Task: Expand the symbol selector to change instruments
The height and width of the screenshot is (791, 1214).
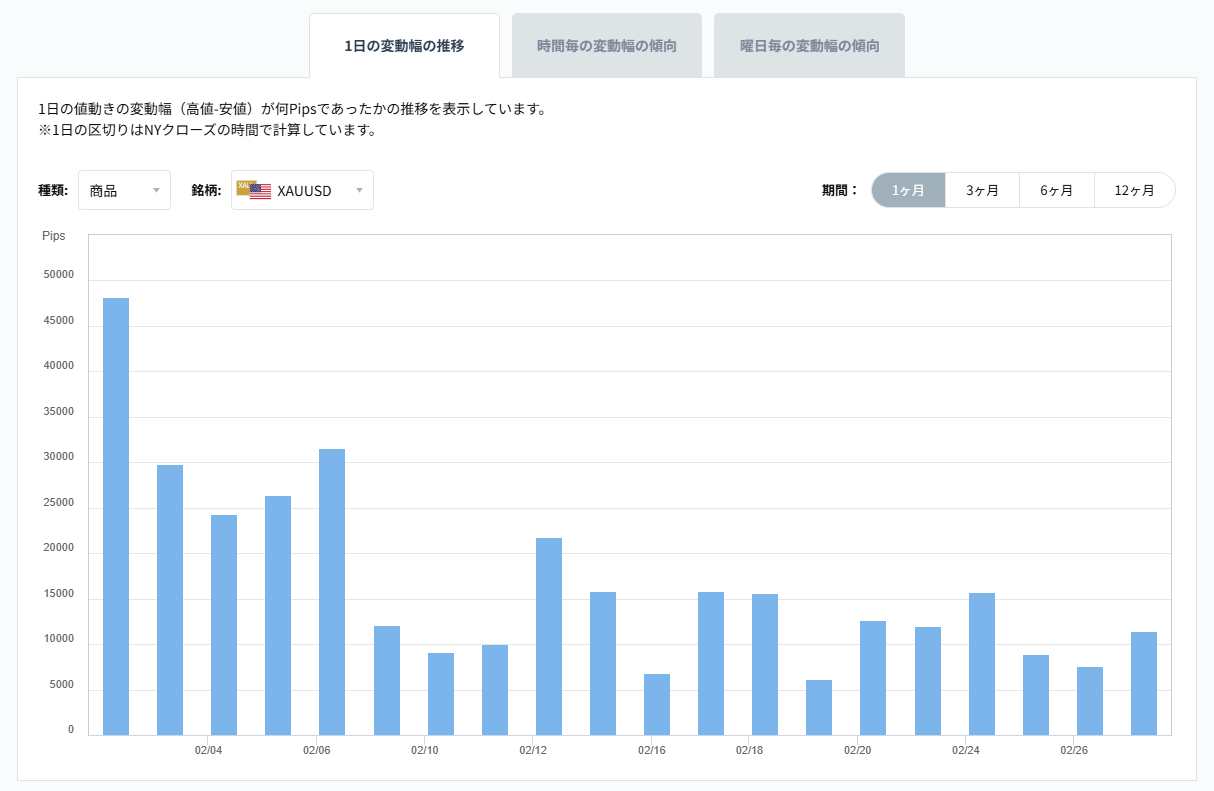Action: (302, 190)
